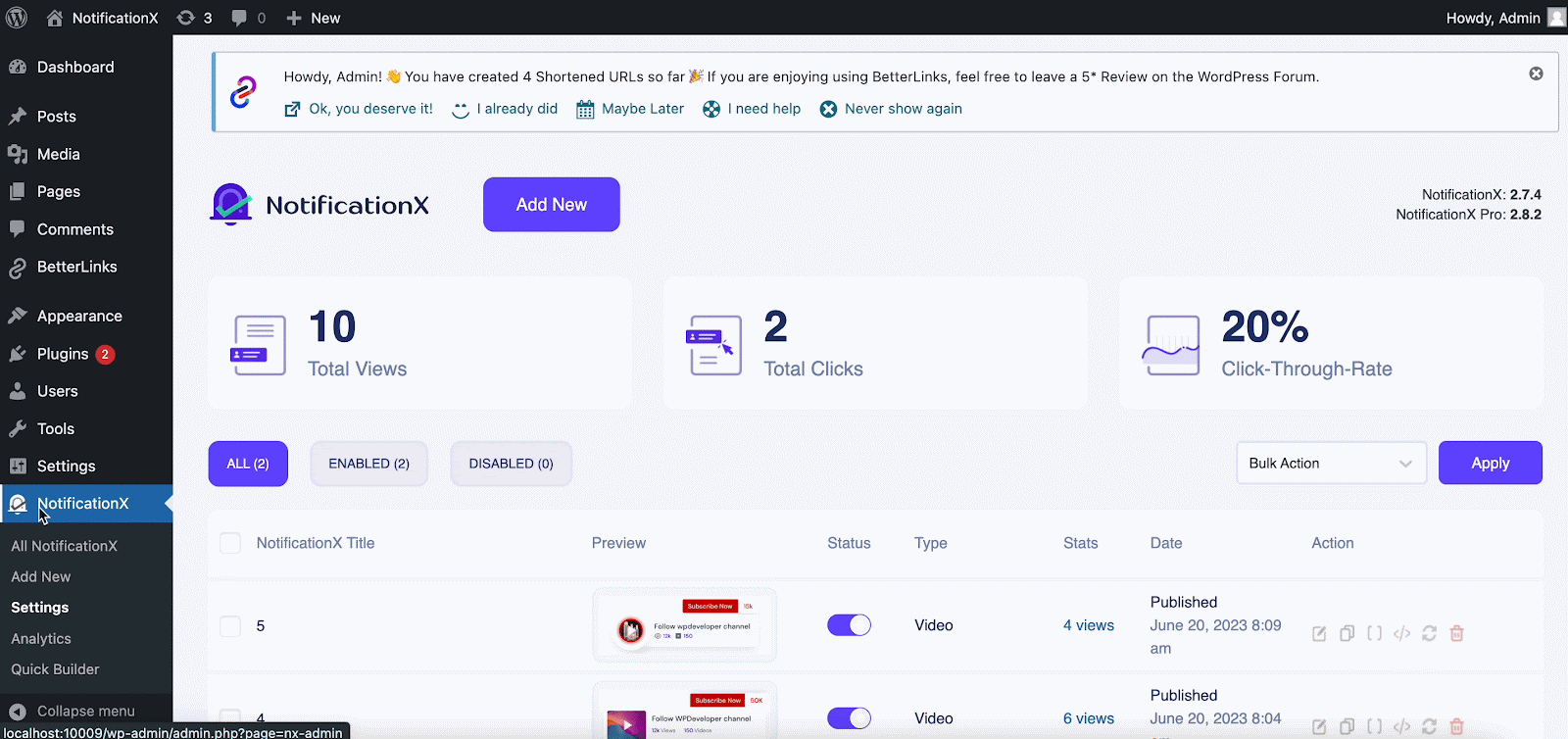
Task: Click the Total Views stats icon
Action: pyautogui.click(x=258, y=345)
